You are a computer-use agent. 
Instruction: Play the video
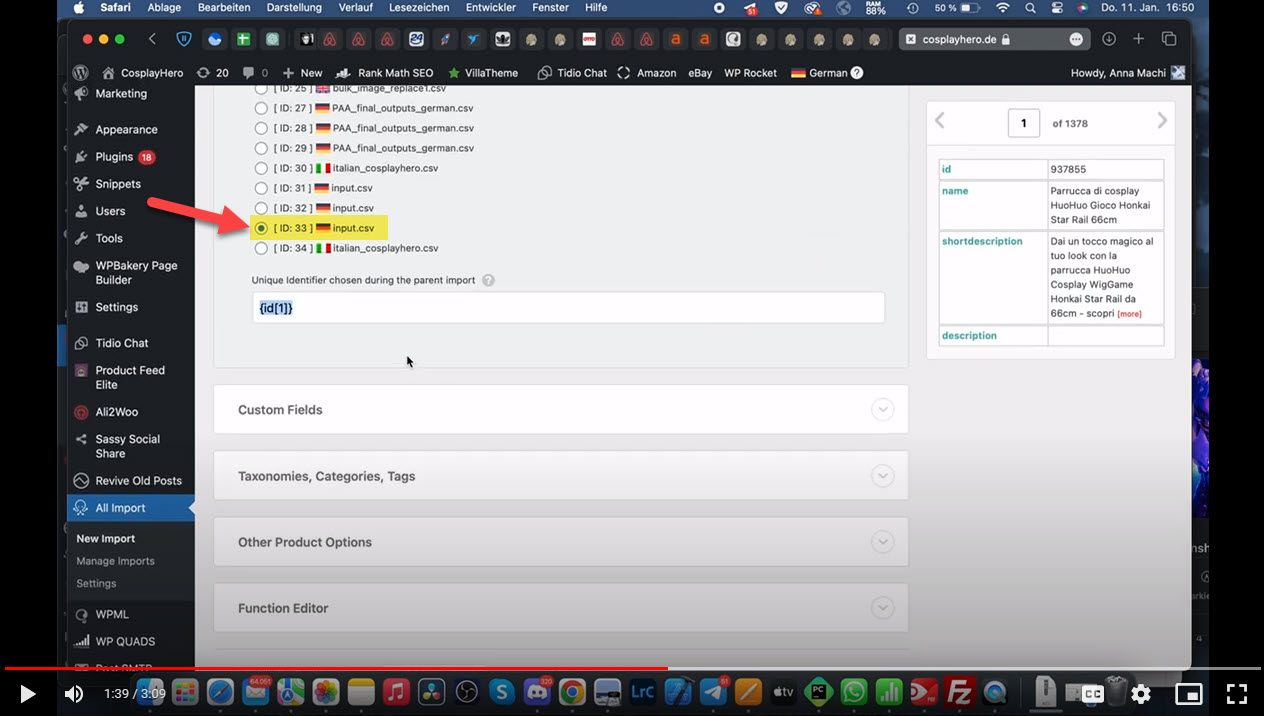pyautogui.click(x=28, y=693)
